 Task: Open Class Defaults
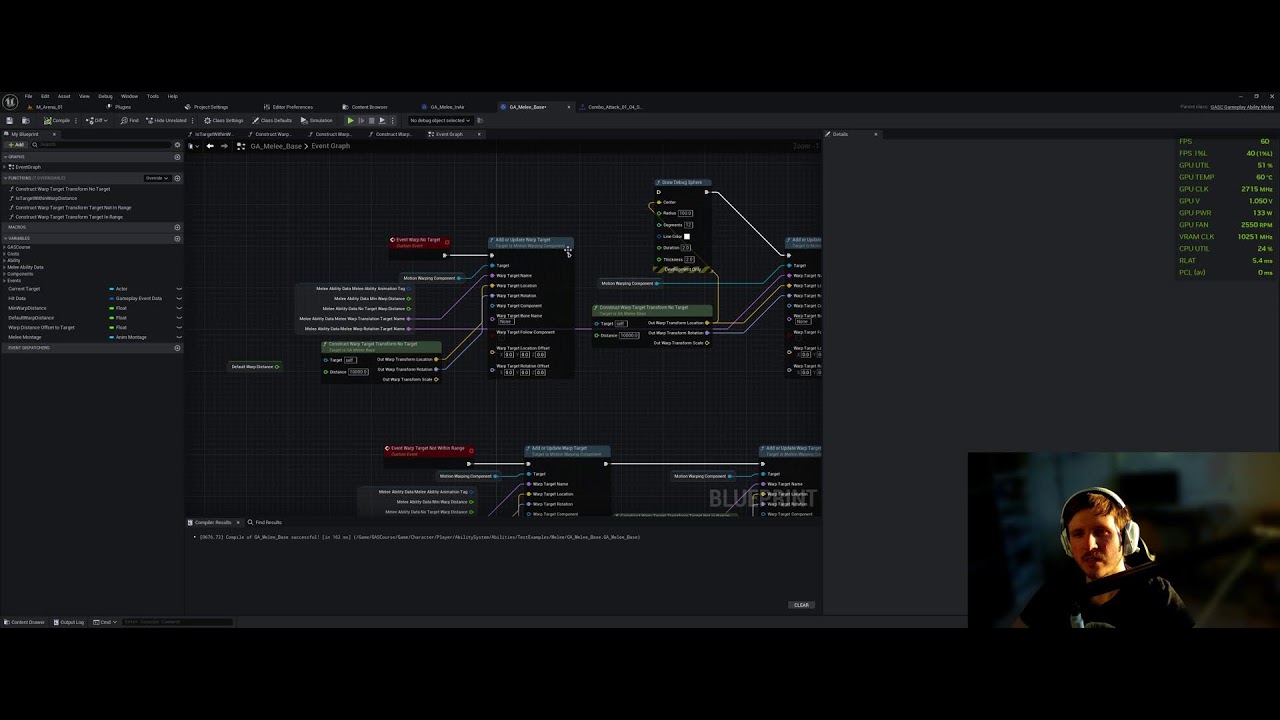click(x=271, y=120)
